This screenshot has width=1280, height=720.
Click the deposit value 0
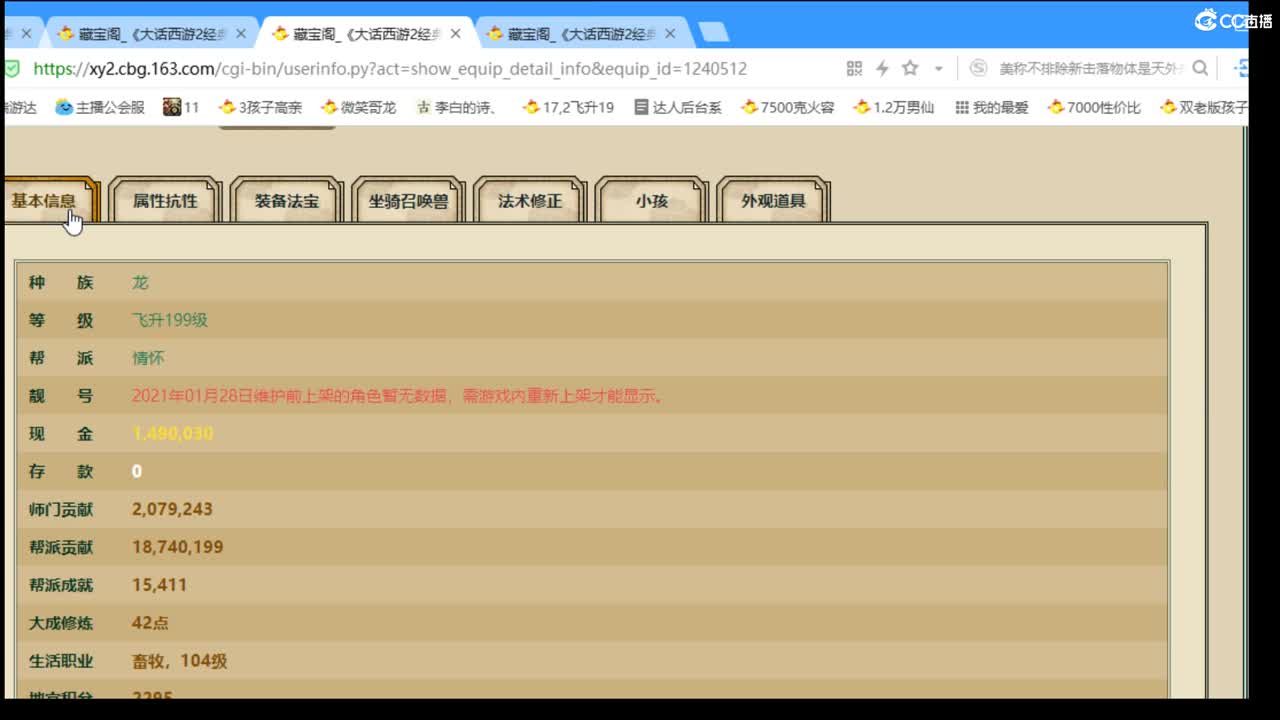coord(137,472)
